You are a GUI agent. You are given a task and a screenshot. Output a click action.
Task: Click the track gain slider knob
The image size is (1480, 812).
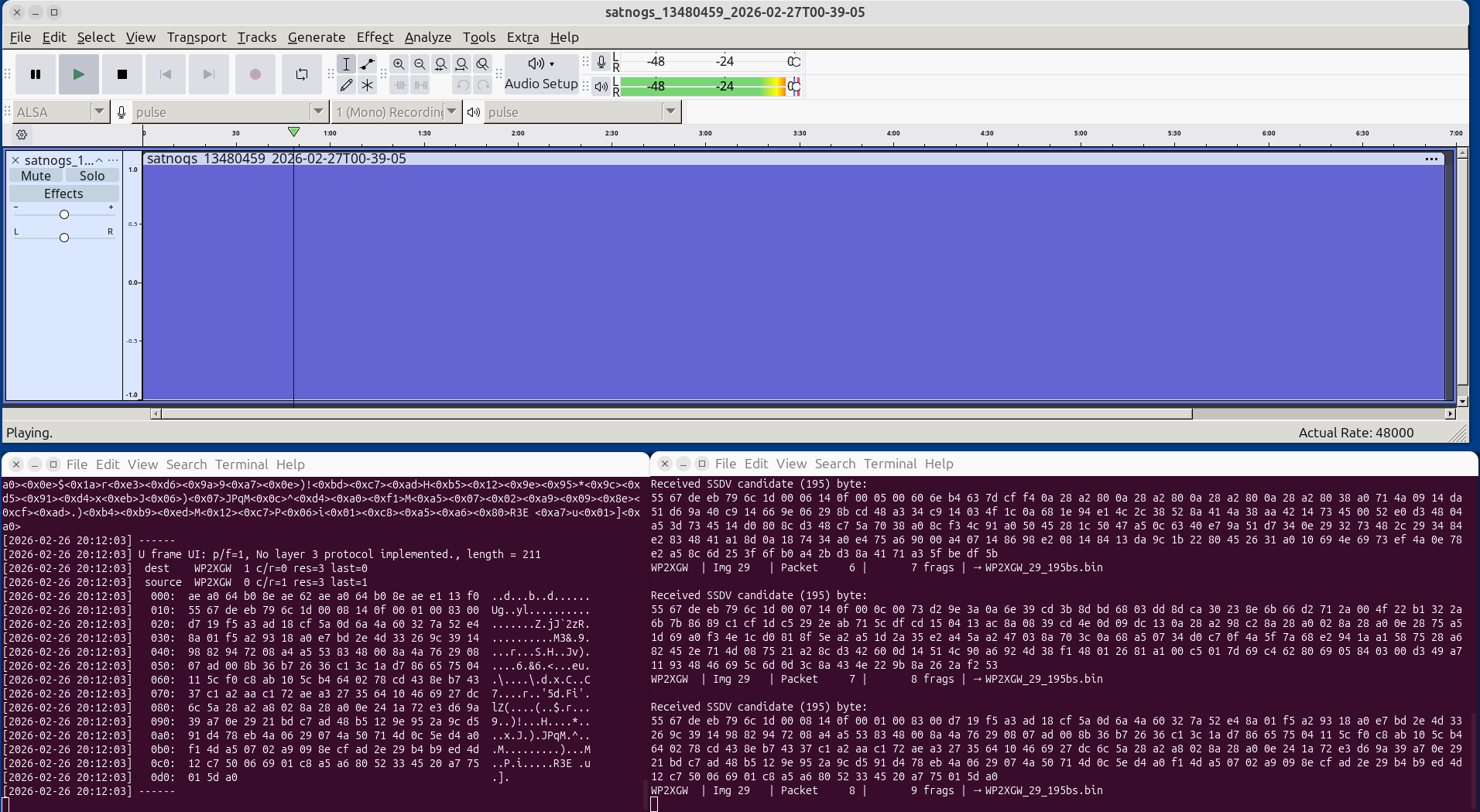coord(64,214)
